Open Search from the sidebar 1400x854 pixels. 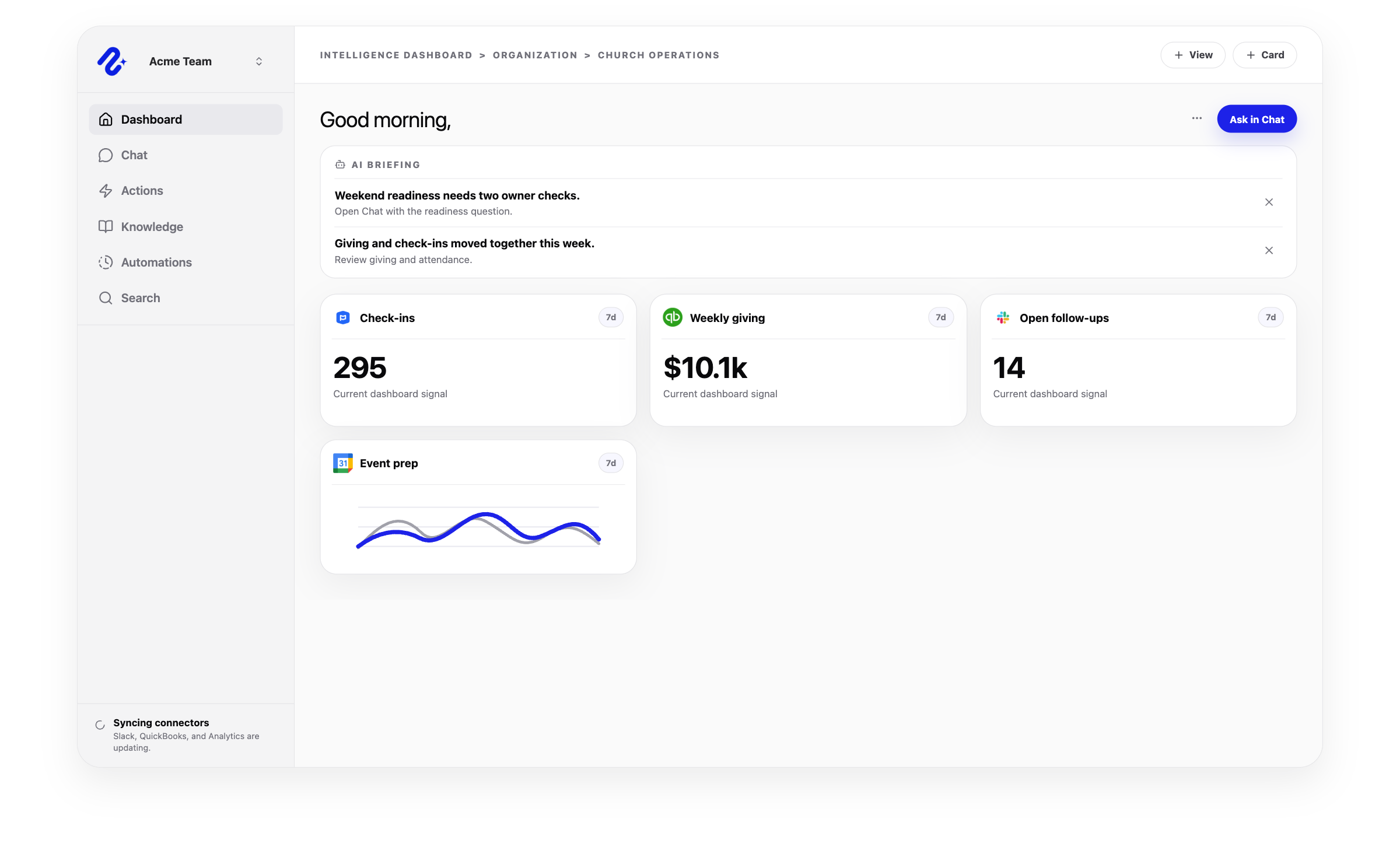[x=185, y=298]
